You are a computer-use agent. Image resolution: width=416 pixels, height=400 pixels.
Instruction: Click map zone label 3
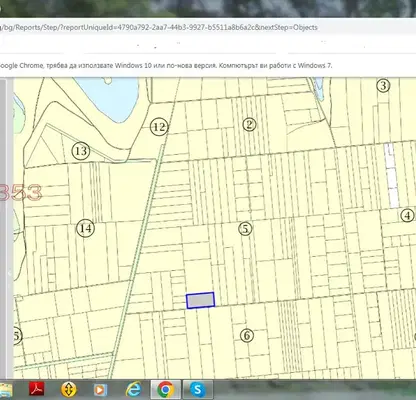coord(383,86)
